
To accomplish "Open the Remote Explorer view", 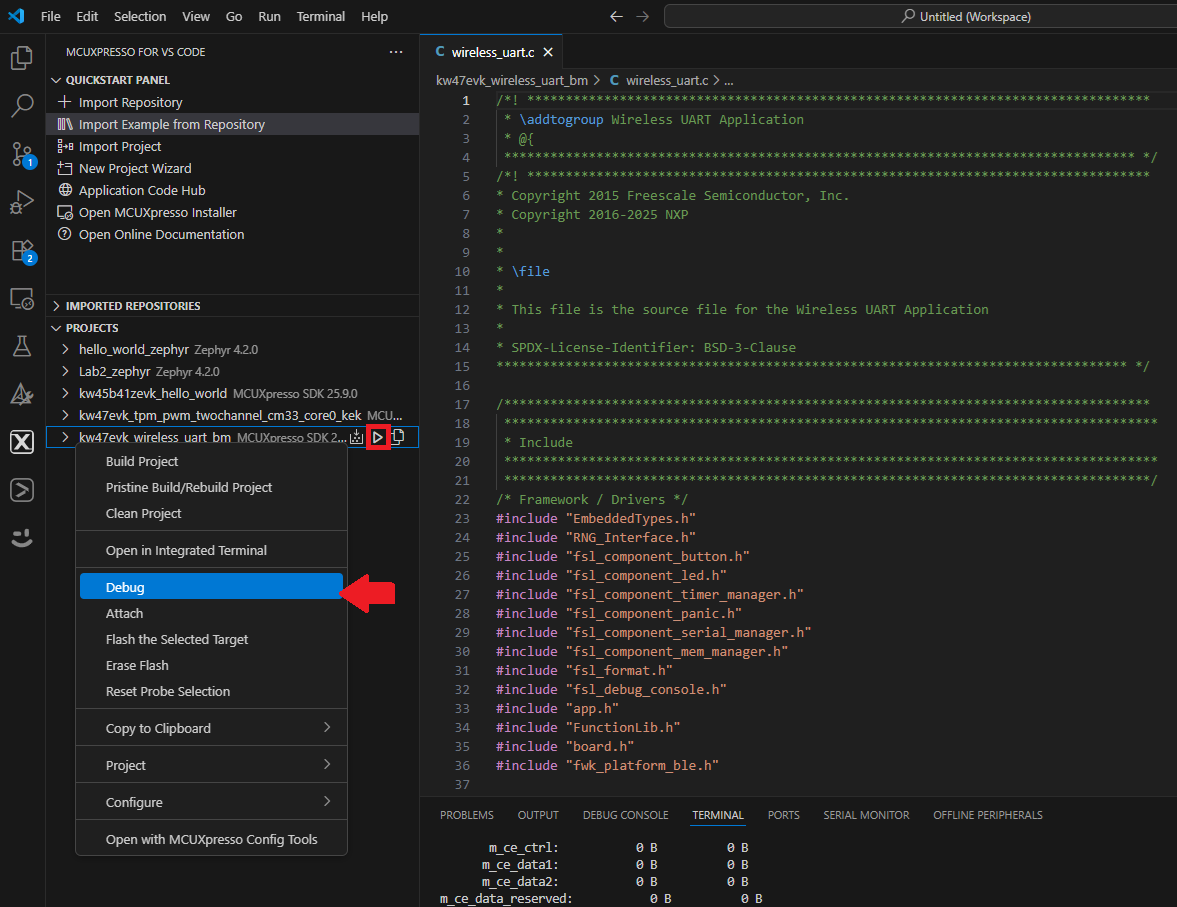I will (x=21, y=298).
